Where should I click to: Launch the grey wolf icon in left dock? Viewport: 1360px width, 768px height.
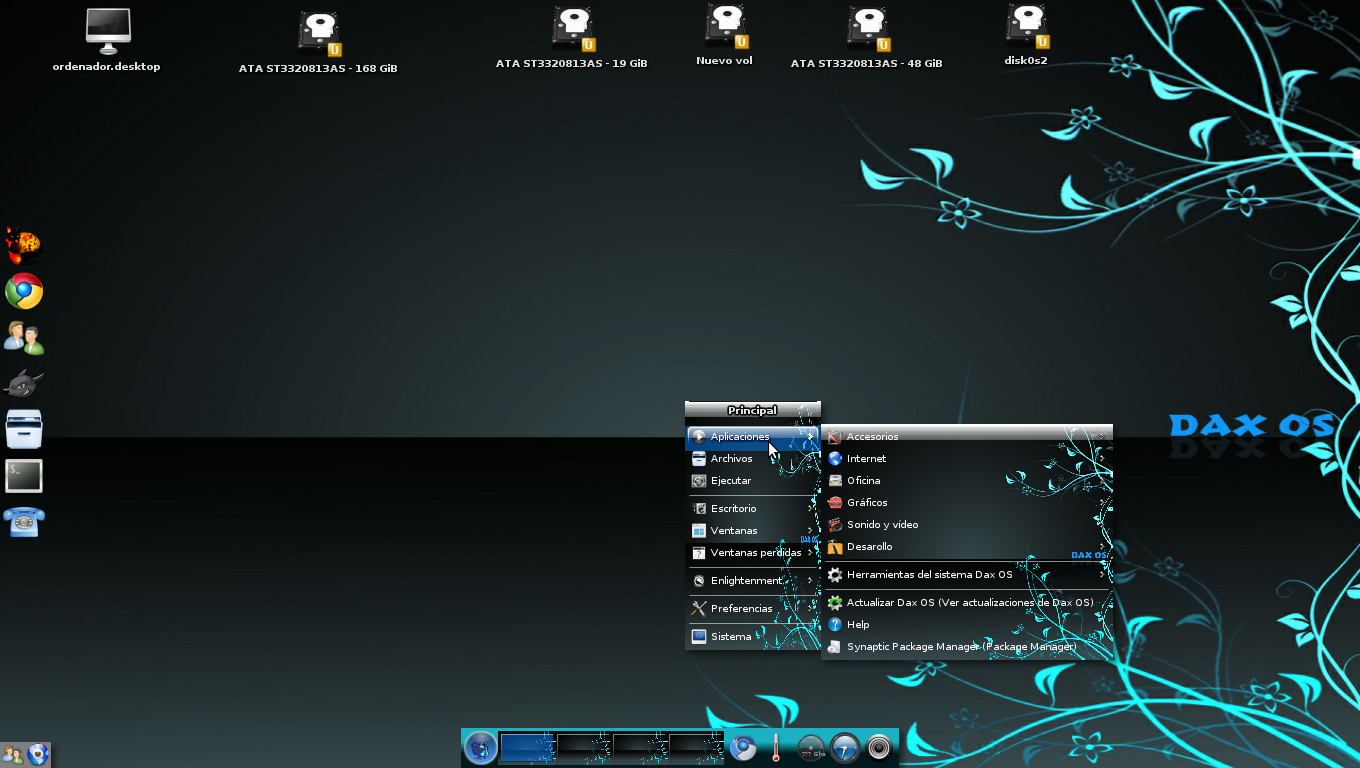click(24, 383)
